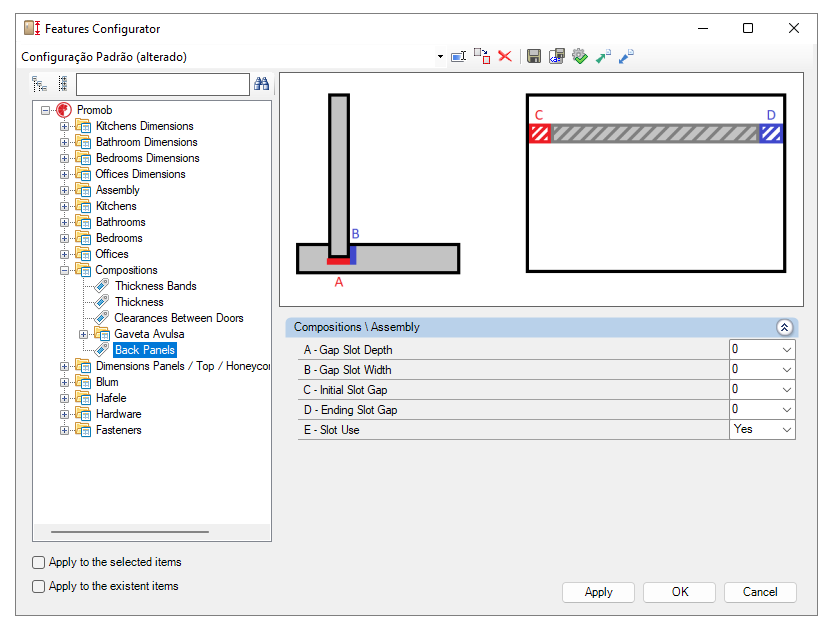Click the collapse all tree nodes icon
835x637 pixels.
(x=63, y=84)
